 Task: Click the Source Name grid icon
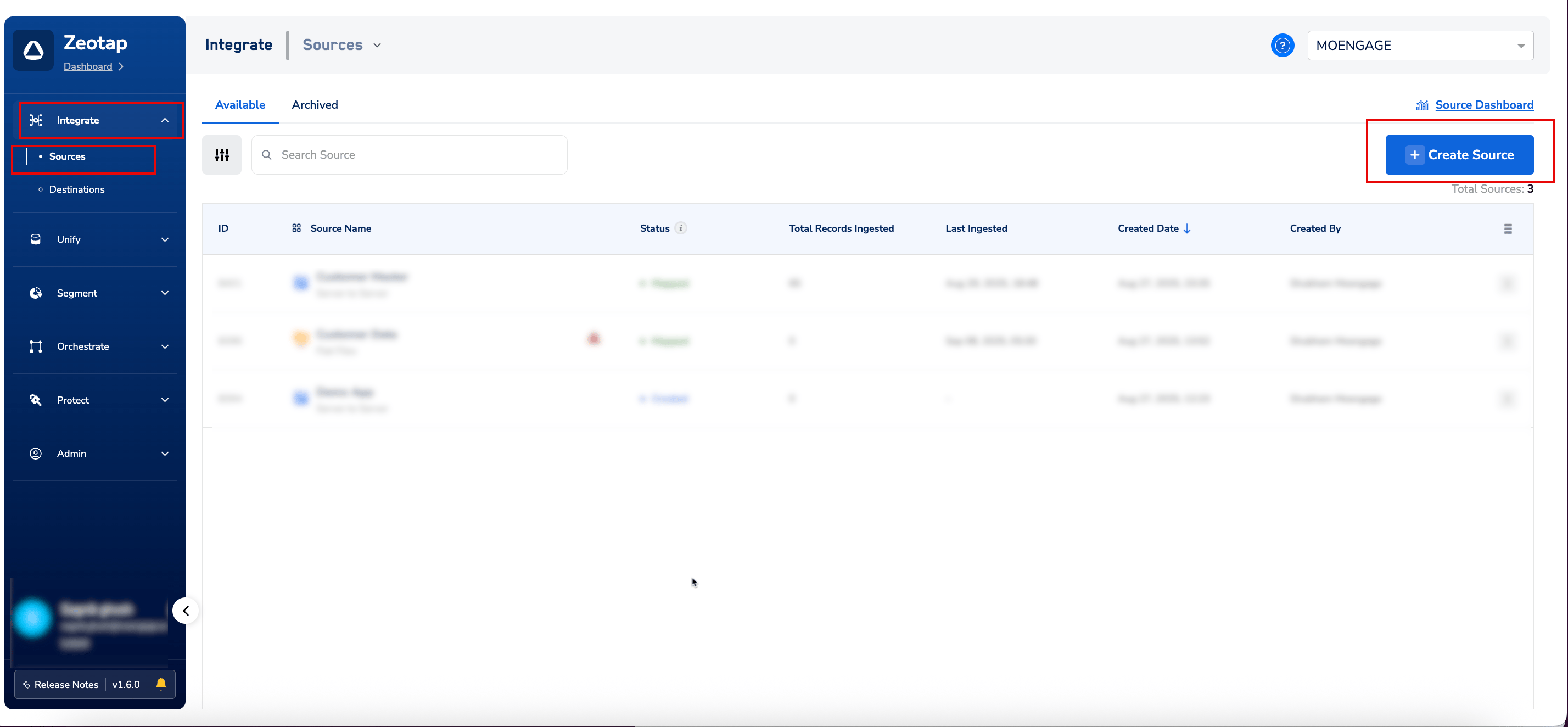tap(296, 228)
